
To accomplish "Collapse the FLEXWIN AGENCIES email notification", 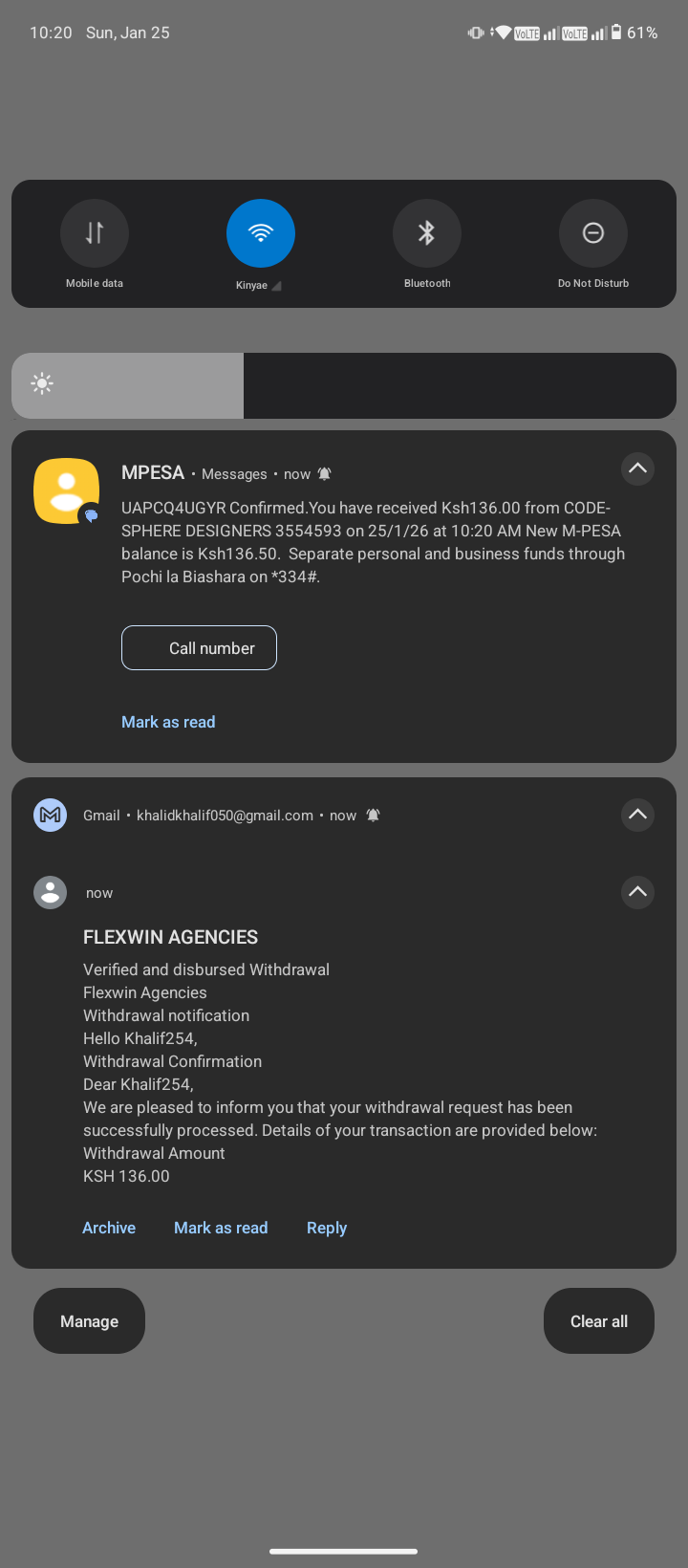I will coord(637,892).
